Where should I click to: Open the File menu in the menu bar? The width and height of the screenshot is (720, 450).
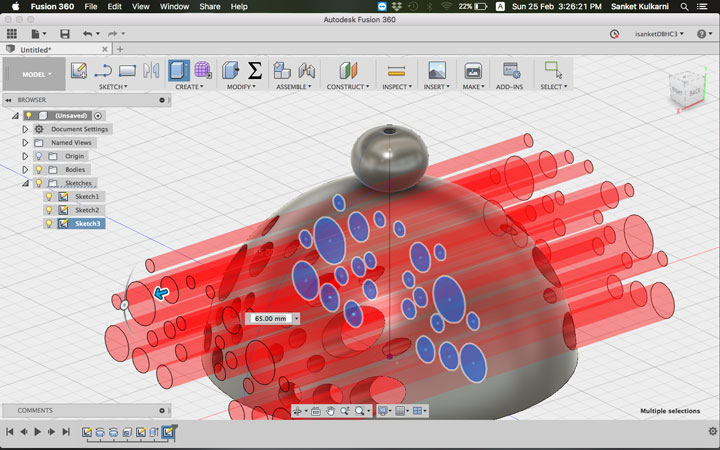(x=90, y=6)
